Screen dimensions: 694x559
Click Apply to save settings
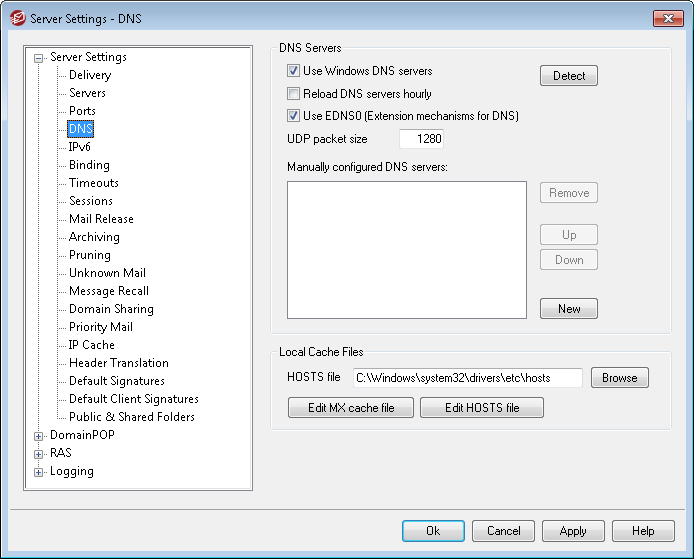pyautogui.click(x=573, y=532)
